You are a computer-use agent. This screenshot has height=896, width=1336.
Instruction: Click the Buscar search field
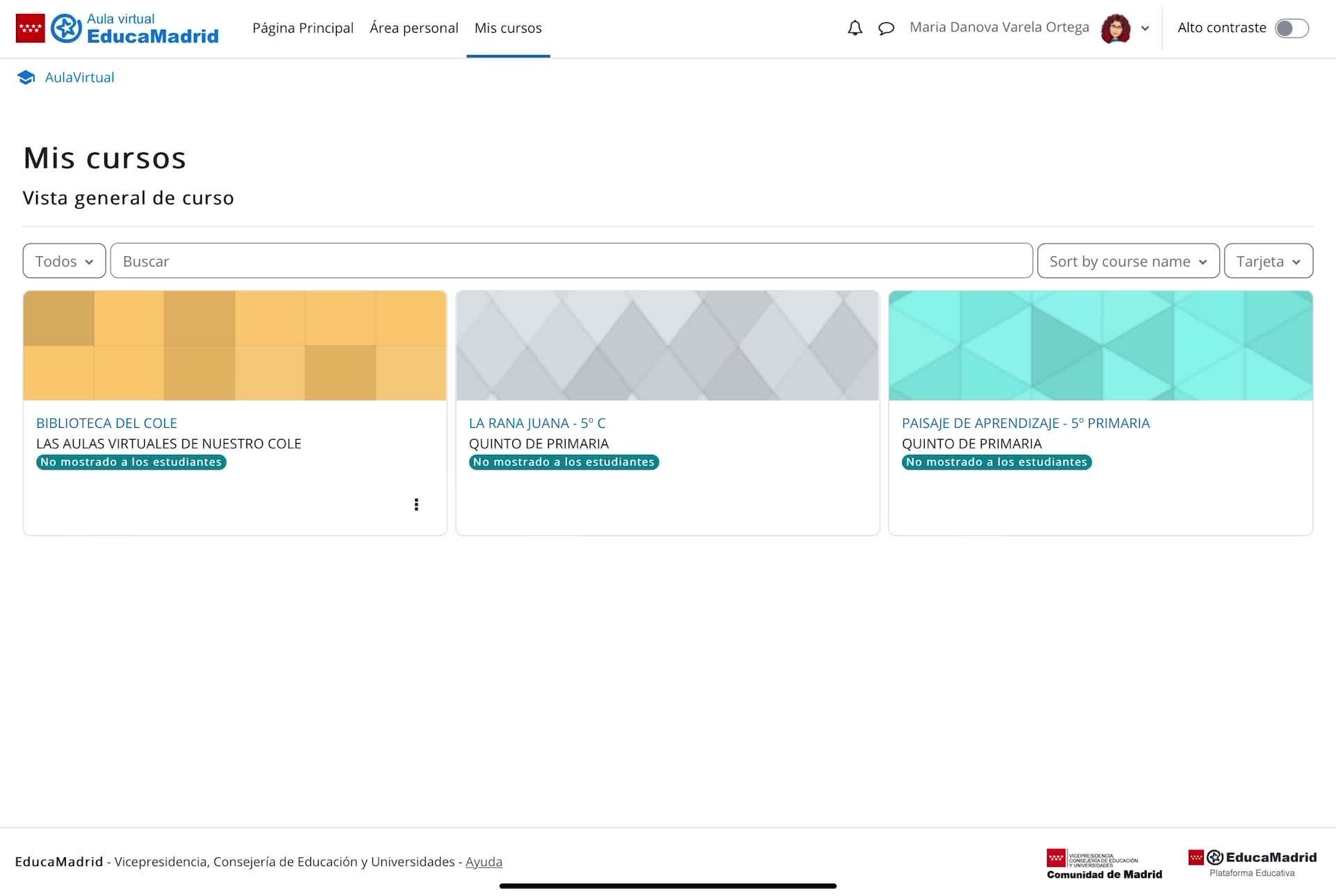pyautogui.click(x=571, y=261)
